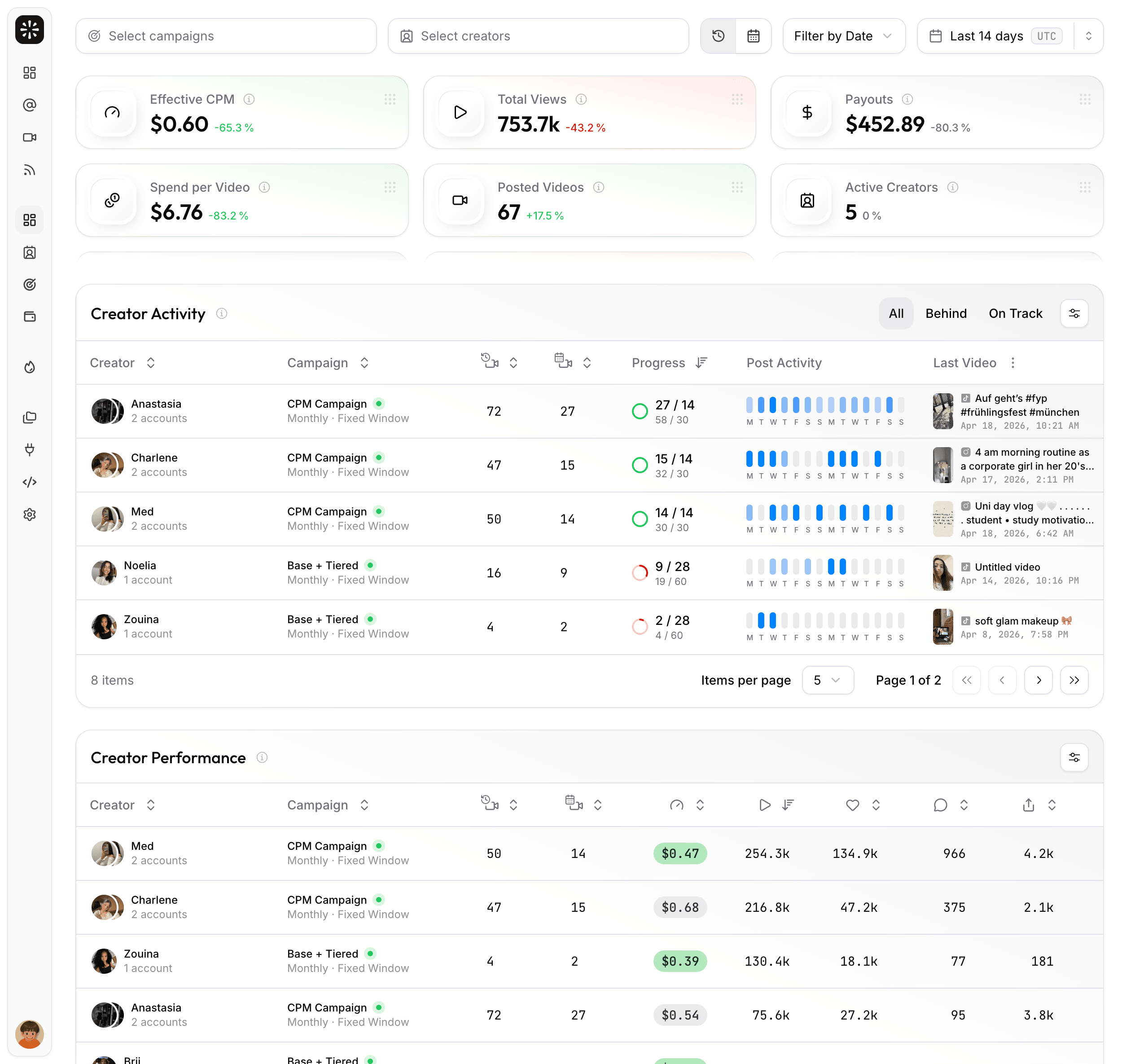Open Creator Performance column settings
This screenshot has height=1064, width=1122.
1074,757
